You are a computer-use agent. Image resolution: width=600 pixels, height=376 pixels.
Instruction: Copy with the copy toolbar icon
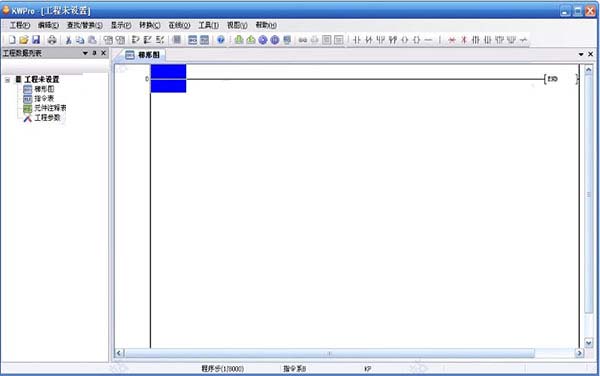pyautogui.click(x=80, y=40)
